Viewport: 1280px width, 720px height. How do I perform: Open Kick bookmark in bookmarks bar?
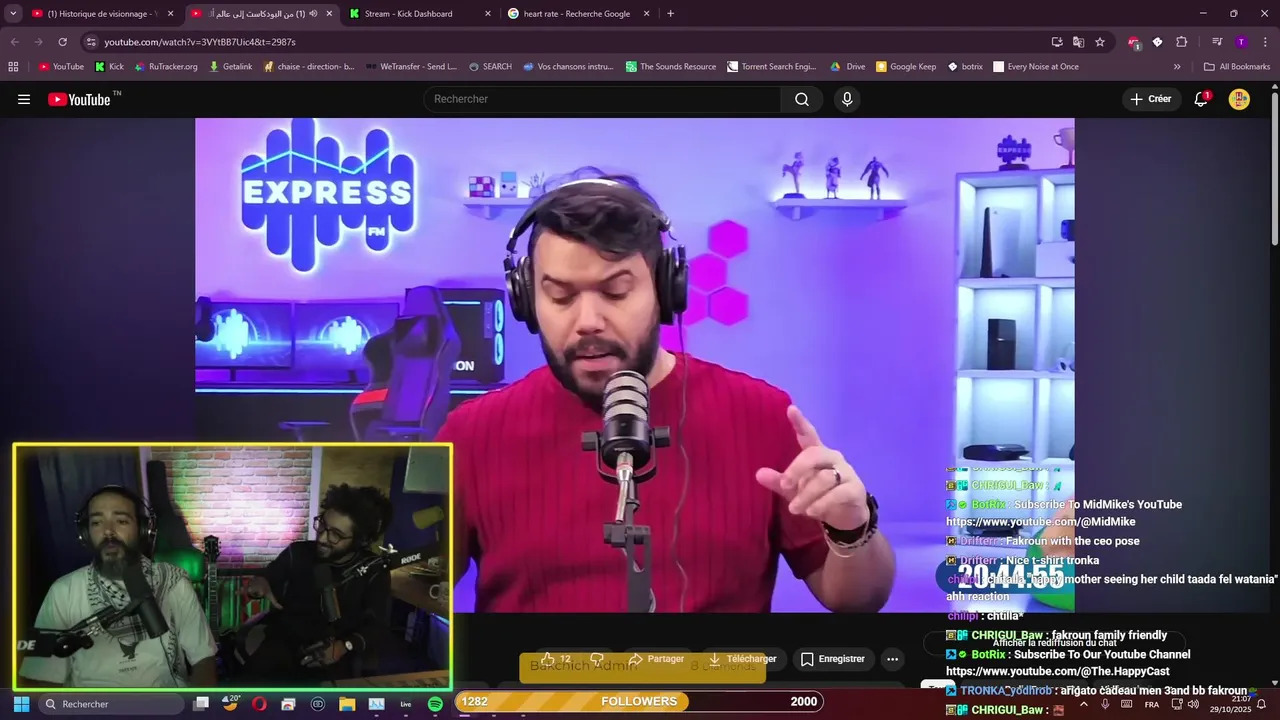click(x=109, y=67)
